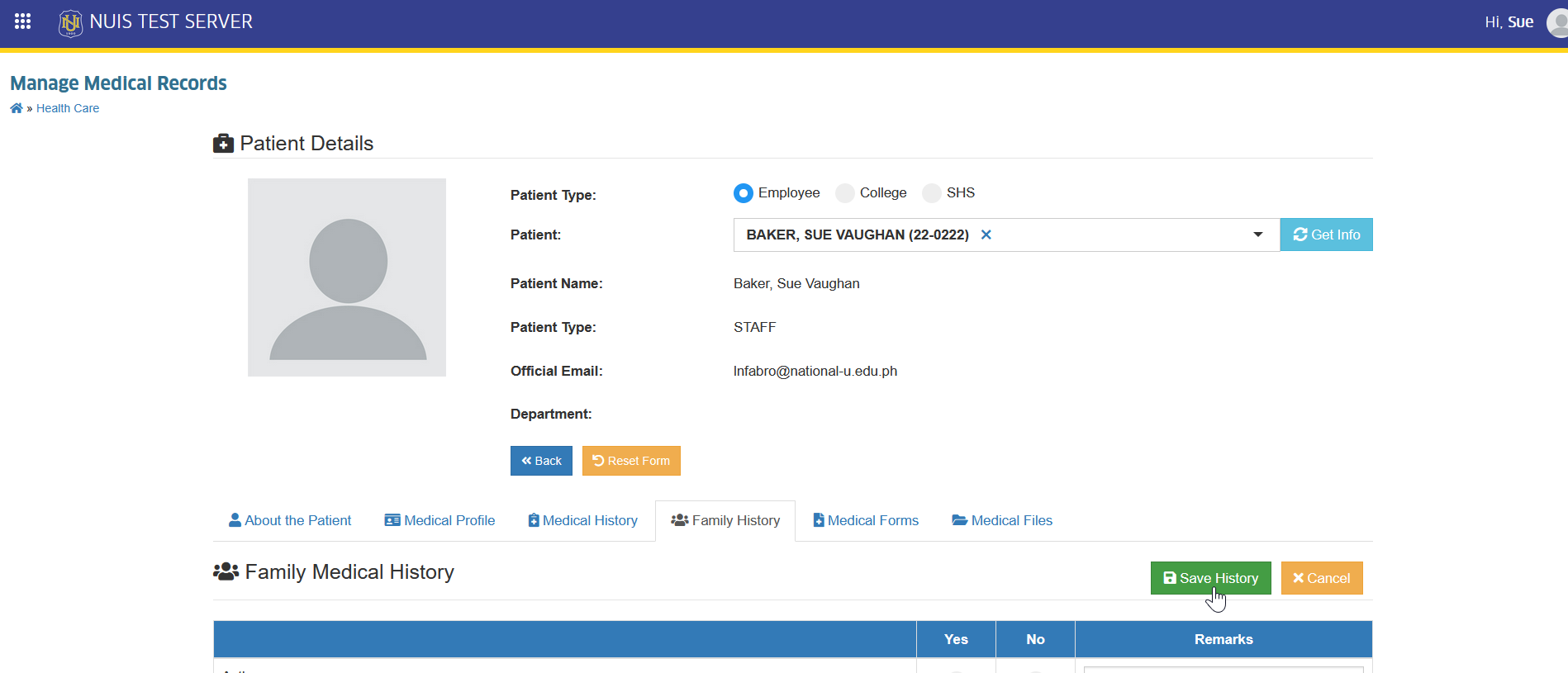Clear selected patient with the X icon
1568x673 pixels.
point(986,235)
